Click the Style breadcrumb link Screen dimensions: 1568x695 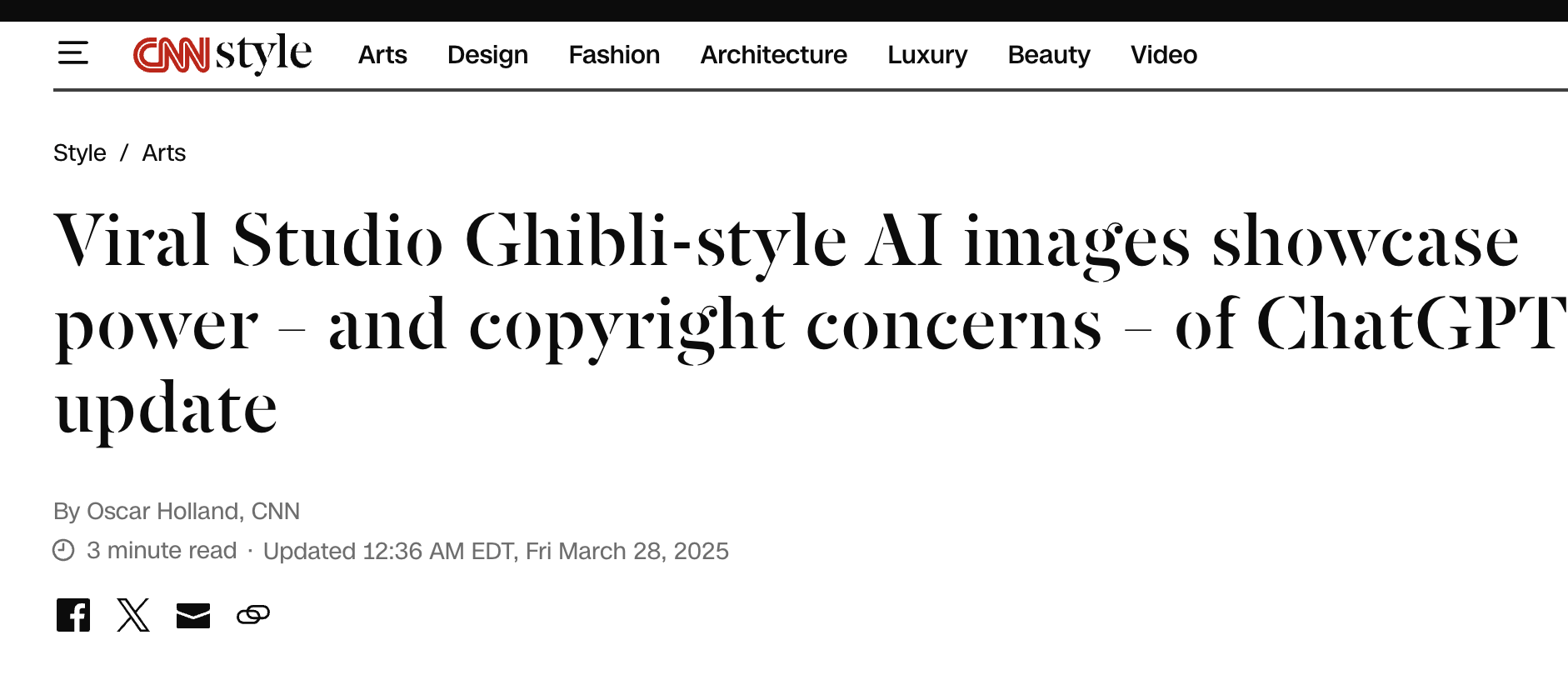80,153
